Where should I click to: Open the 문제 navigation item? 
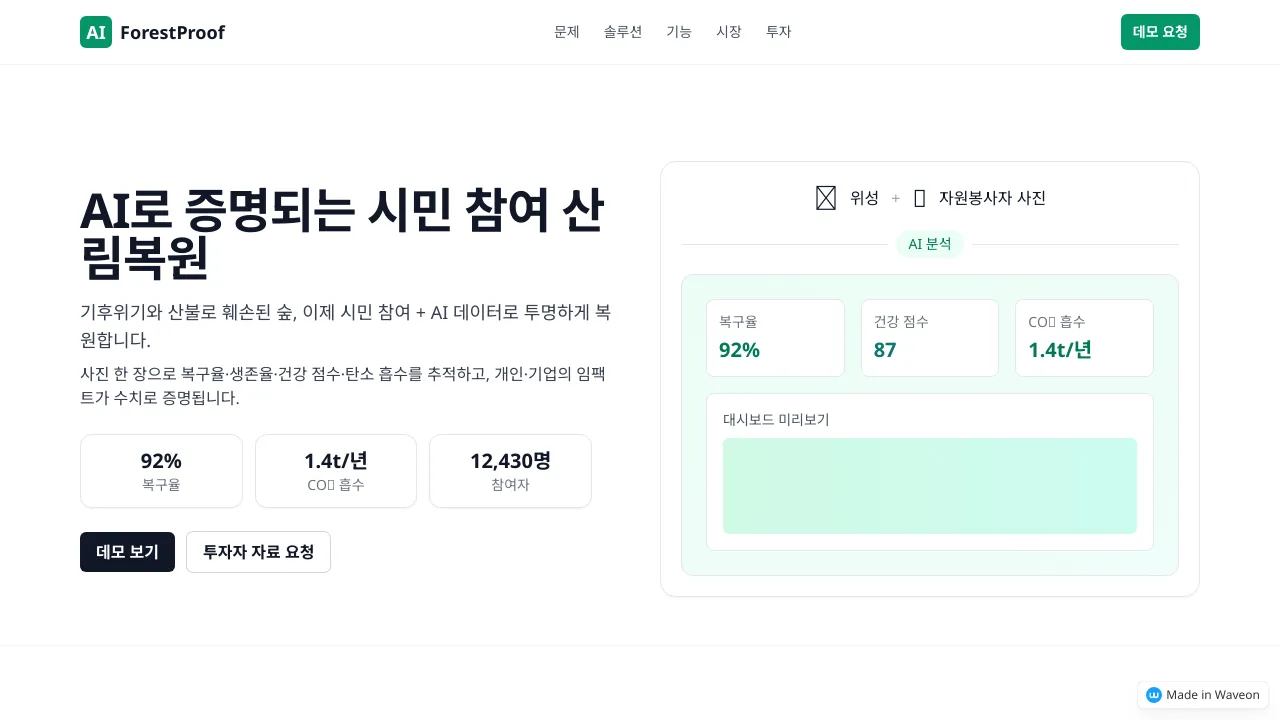[x=567, y=32]
